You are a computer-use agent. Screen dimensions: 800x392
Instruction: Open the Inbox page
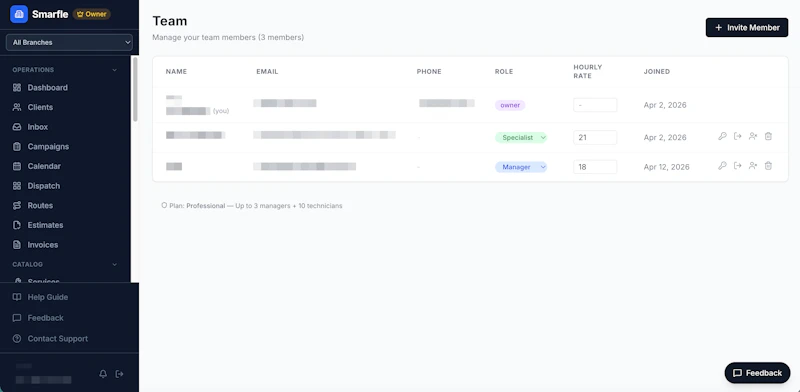click(38, 127)
